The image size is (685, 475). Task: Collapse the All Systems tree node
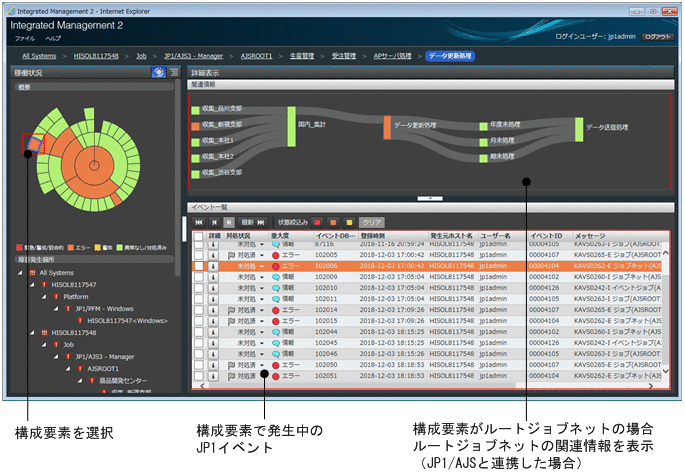click(20, 273)
